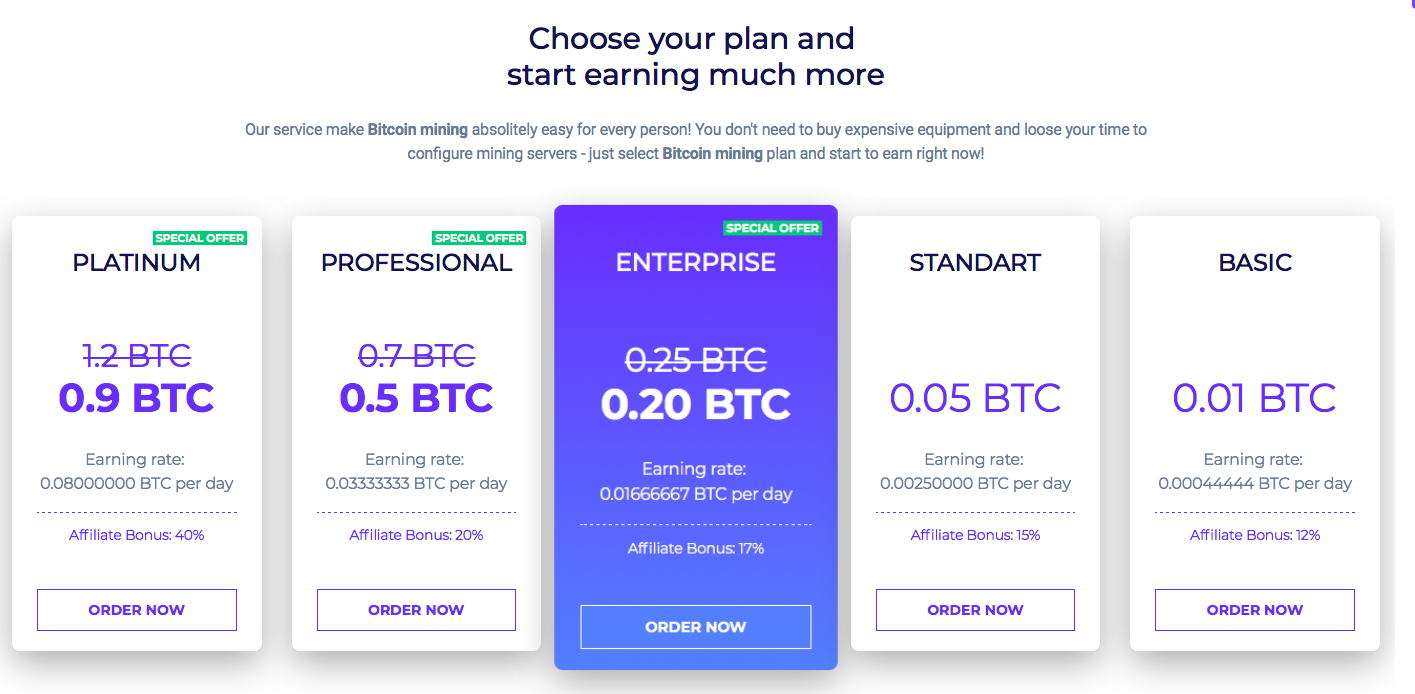Order the Professional plan
This screenshot has height=694, width=1415.
(x=416, y=610)
